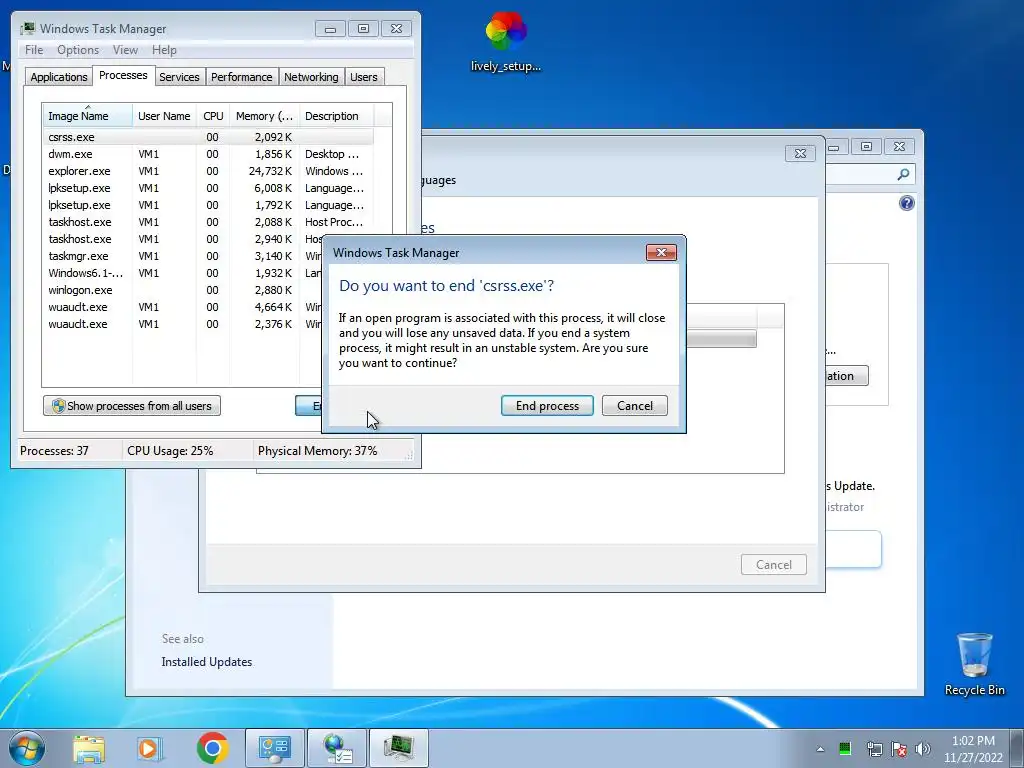Open the Options menu in Task Manager
Image resolution: width=1024 pixels, height=768 pixels.
pyautogui.click(x=78, y=50)
